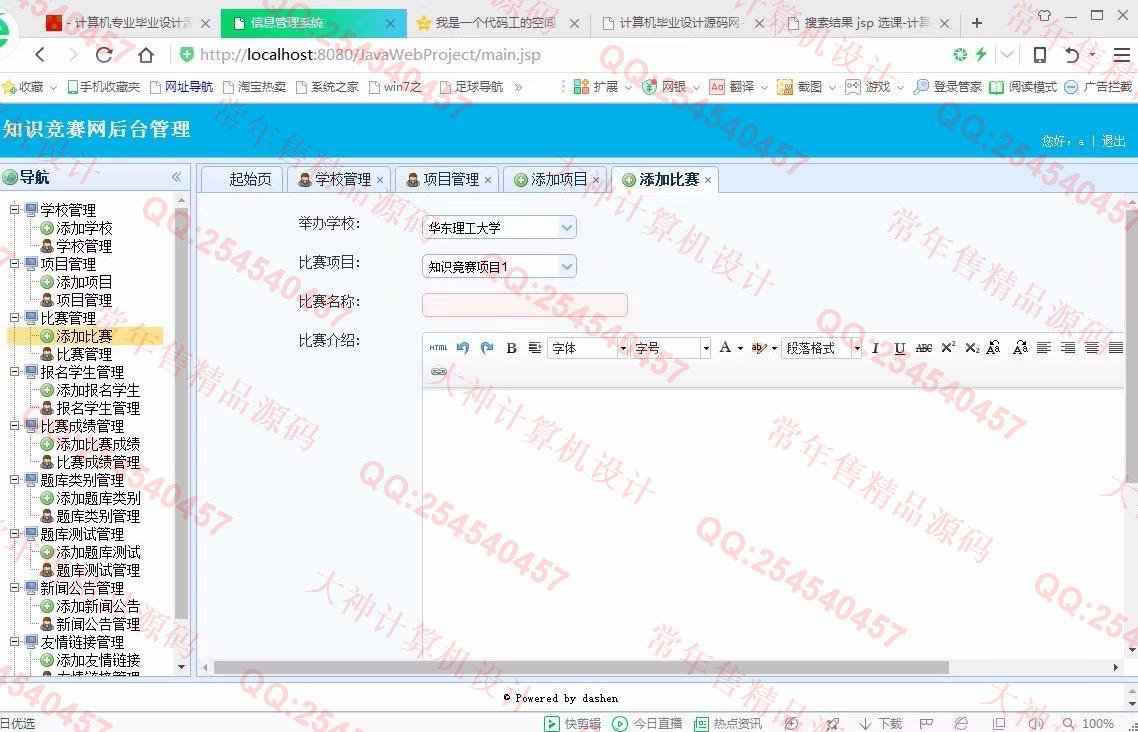This screenshot has width=1138, height=732.
Task: Collapse the 项目管理 tree node
Action: click(x=14, y=263)
